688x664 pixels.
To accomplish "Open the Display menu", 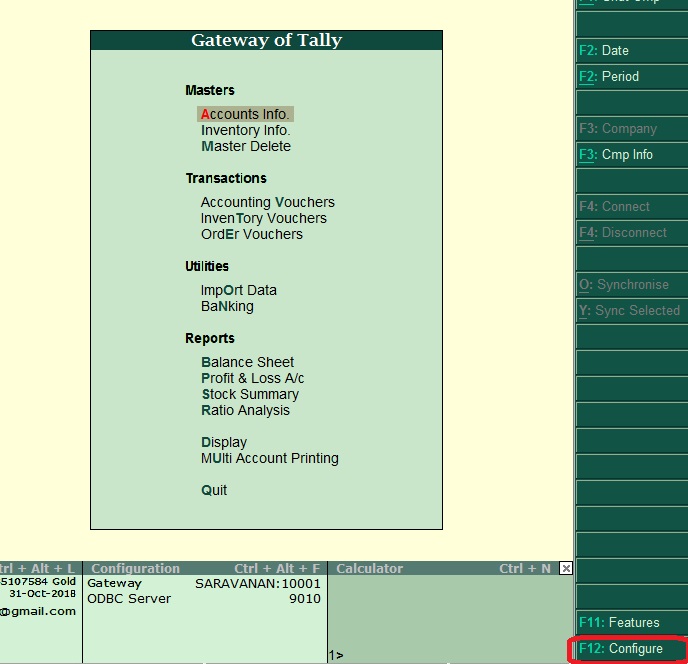I will coord(224,442).
